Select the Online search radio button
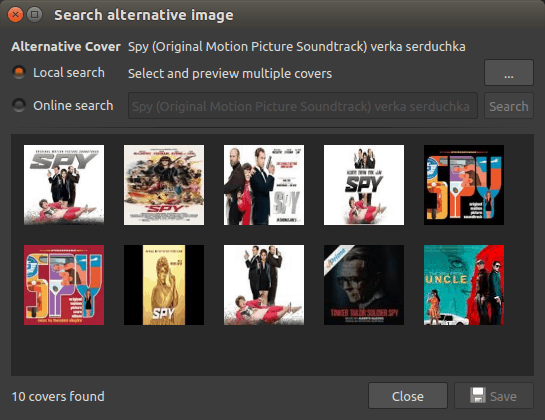This screenshot has height=420, width=545. coord(19,105)
